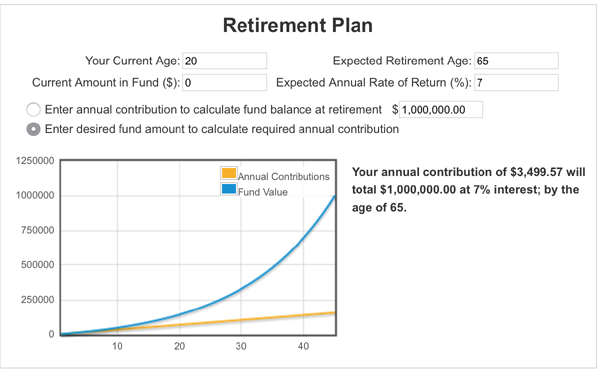
Task: Click the 40 x-axis tick label
Action: 303,347
